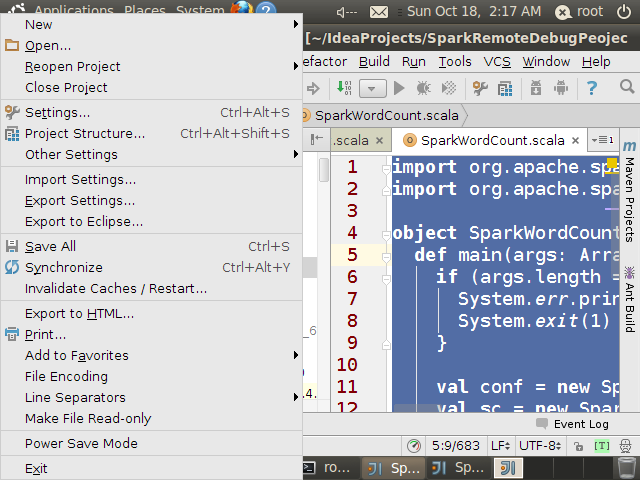Select Export to HTML...
This screenshot has height=480, width=640.
(151, 313)
